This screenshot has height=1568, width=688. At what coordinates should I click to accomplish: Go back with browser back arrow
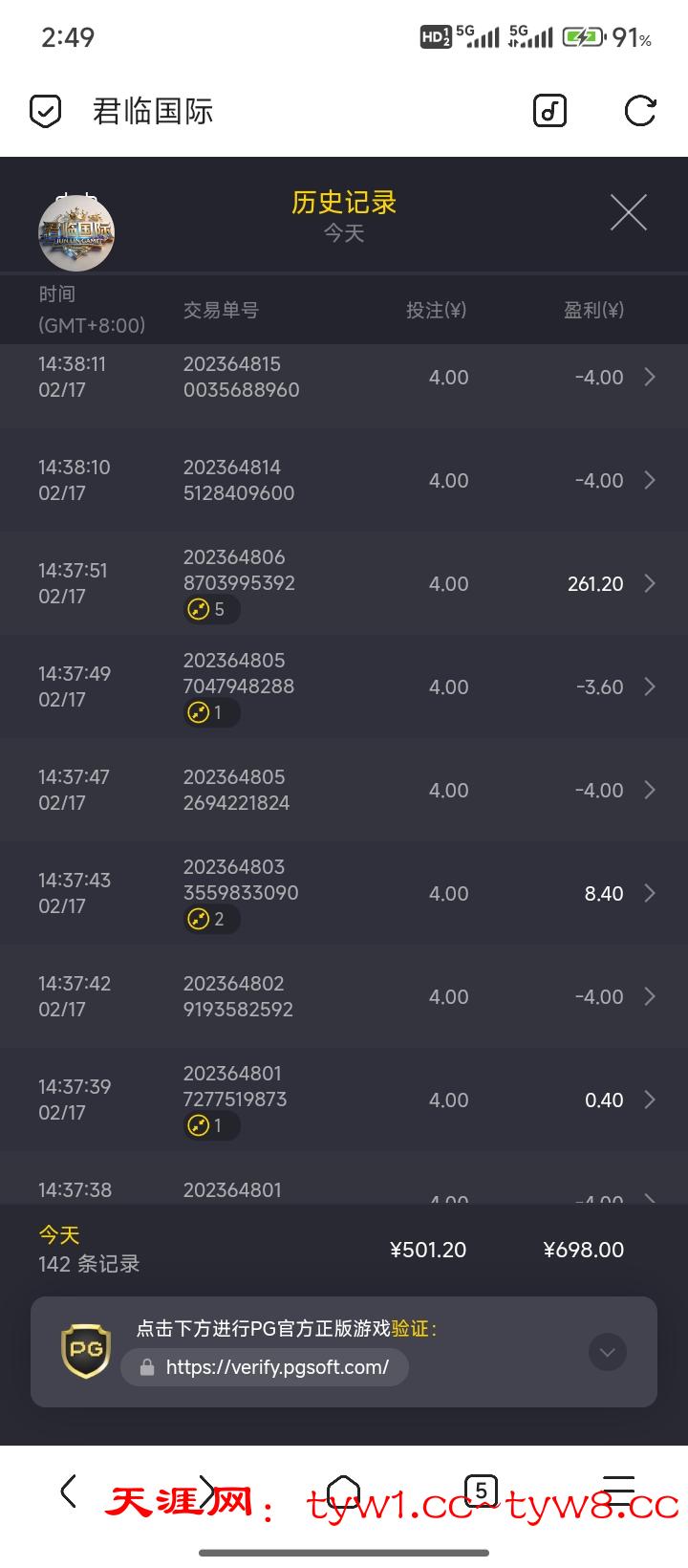click(x=69, y=1491)
